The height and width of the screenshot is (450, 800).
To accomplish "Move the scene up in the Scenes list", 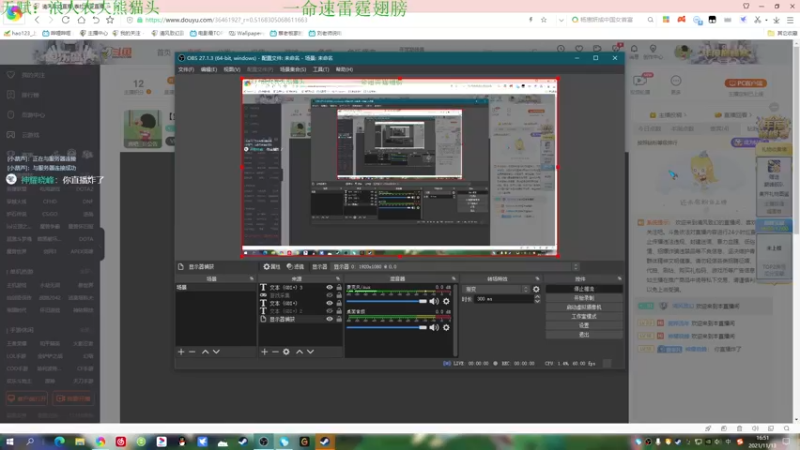I will coord(205,352).
